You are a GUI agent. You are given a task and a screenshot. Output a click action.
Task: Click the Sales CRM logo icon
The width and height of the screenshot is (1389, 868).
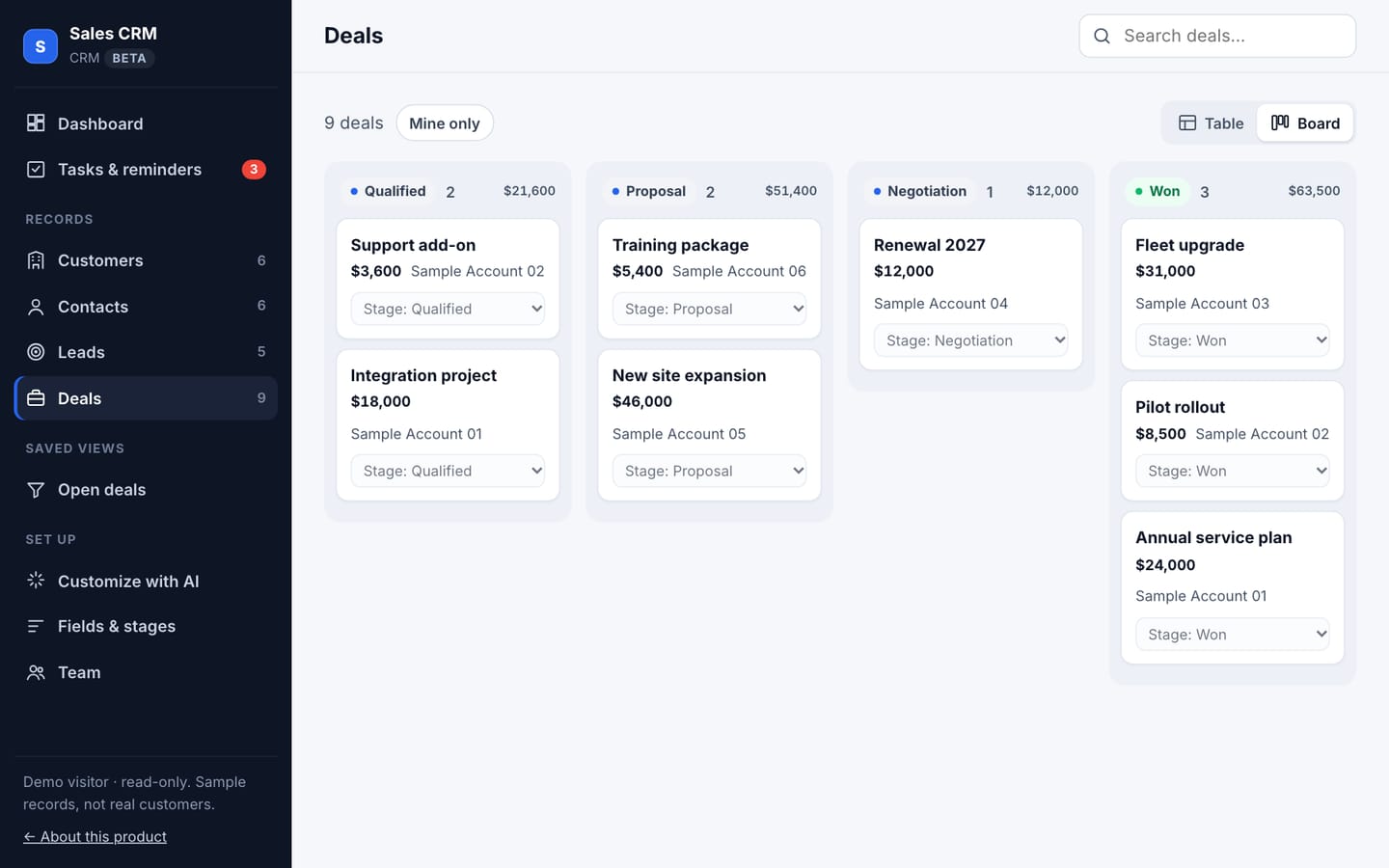(x=41, y=45)
